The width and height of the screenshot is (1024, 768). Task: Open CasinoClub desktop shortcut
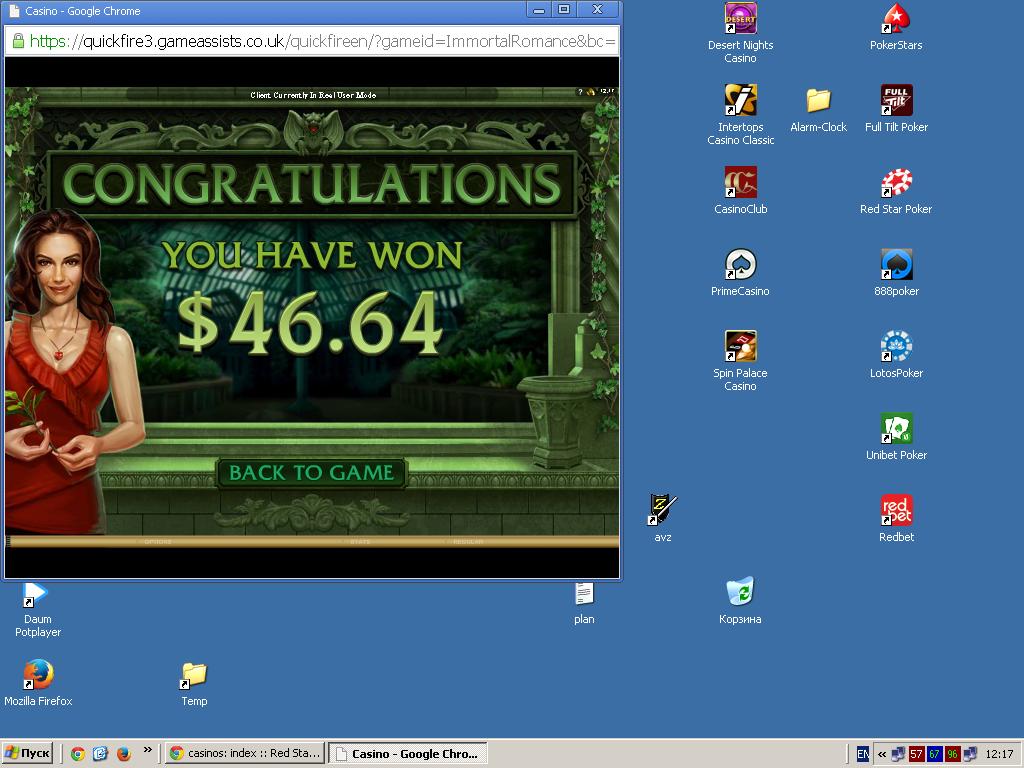click(x=740, y=191)
